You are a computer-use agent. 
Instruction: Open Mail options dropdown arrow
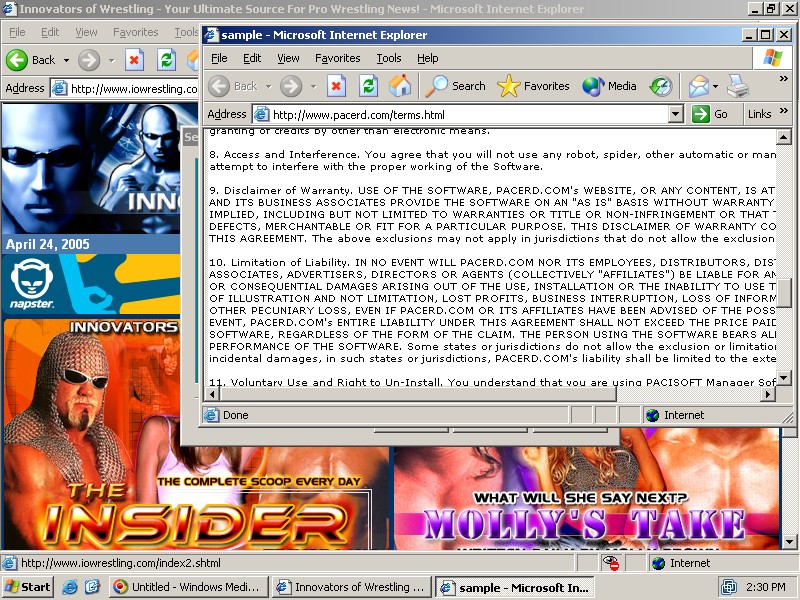point(715,86)
